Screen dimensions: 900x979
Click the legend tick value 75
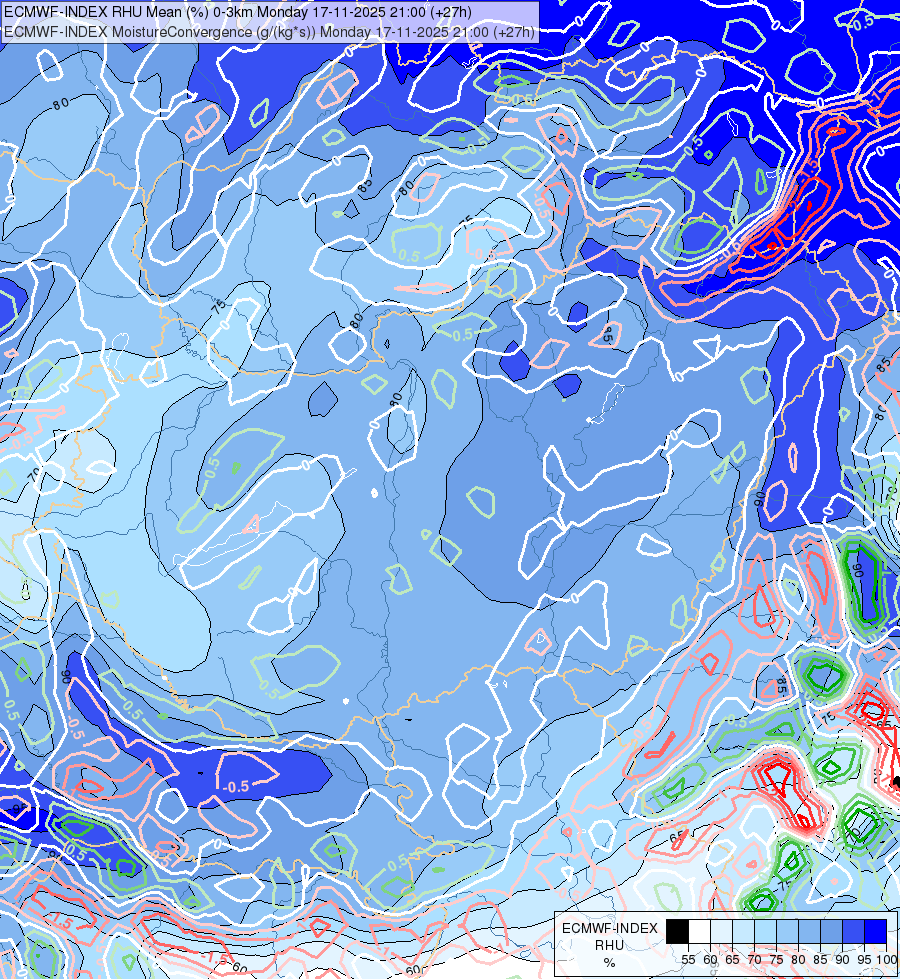tap(776, 960)
